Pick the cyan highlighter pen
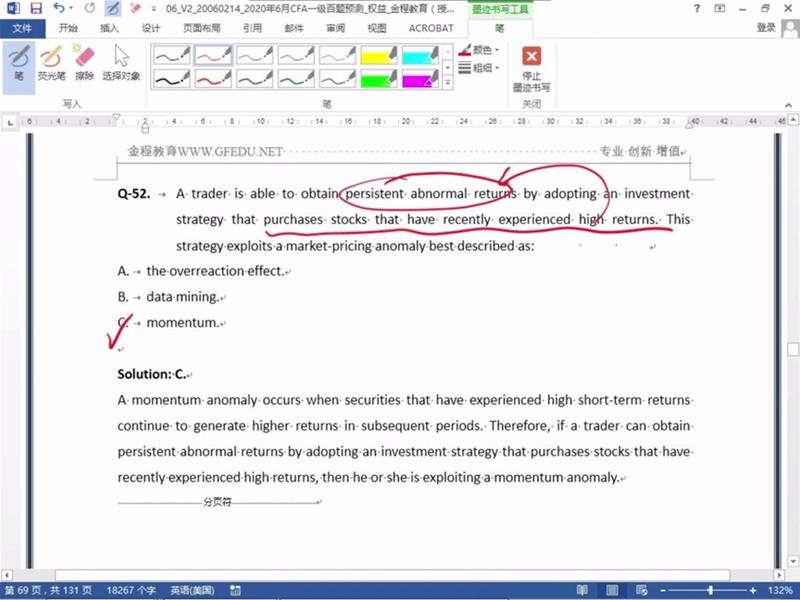Viewport: 800px width, 600px height. click(x=420, y=55)
